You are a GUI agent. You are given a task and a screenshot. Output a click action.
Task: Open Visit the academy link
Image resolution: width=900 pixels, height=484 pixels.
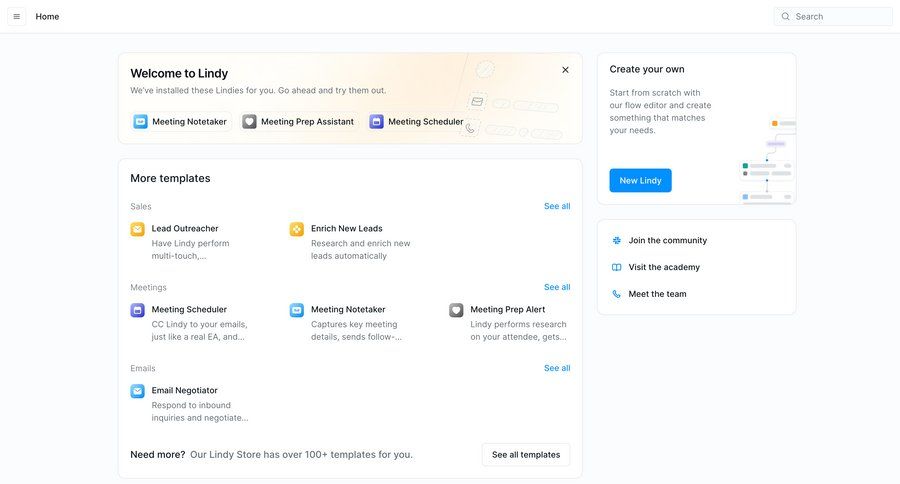(664, 268)
